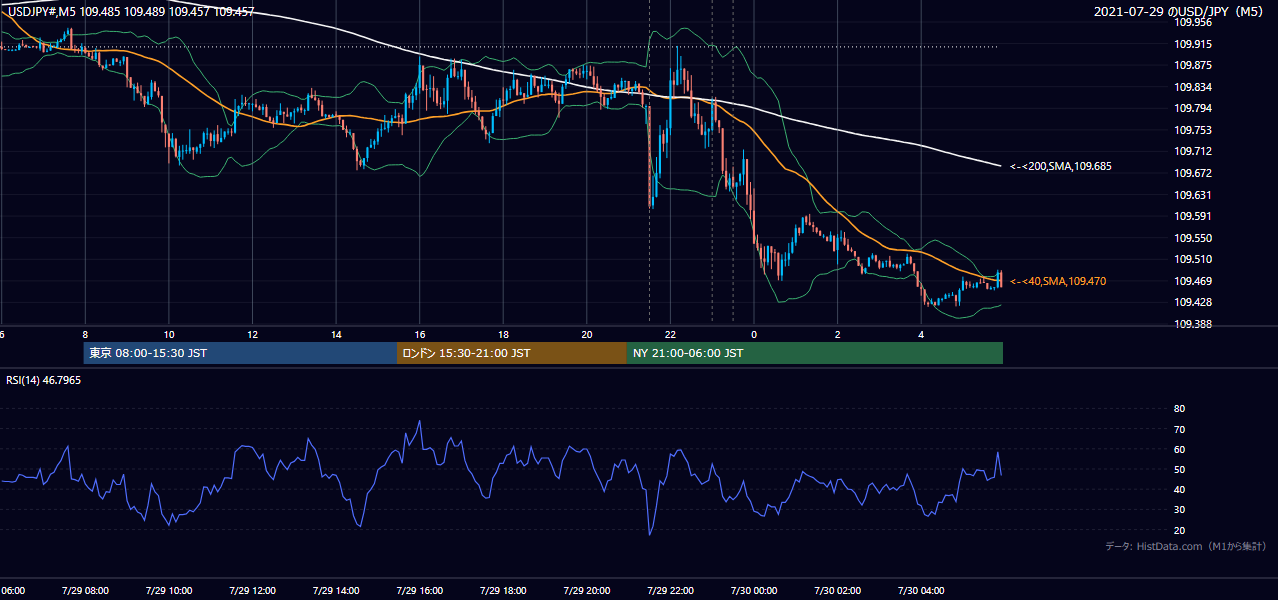Viewport: 1278px width, 600px height.
Task: Click RSI scale value 50
Action: [x=1179, y=469]
